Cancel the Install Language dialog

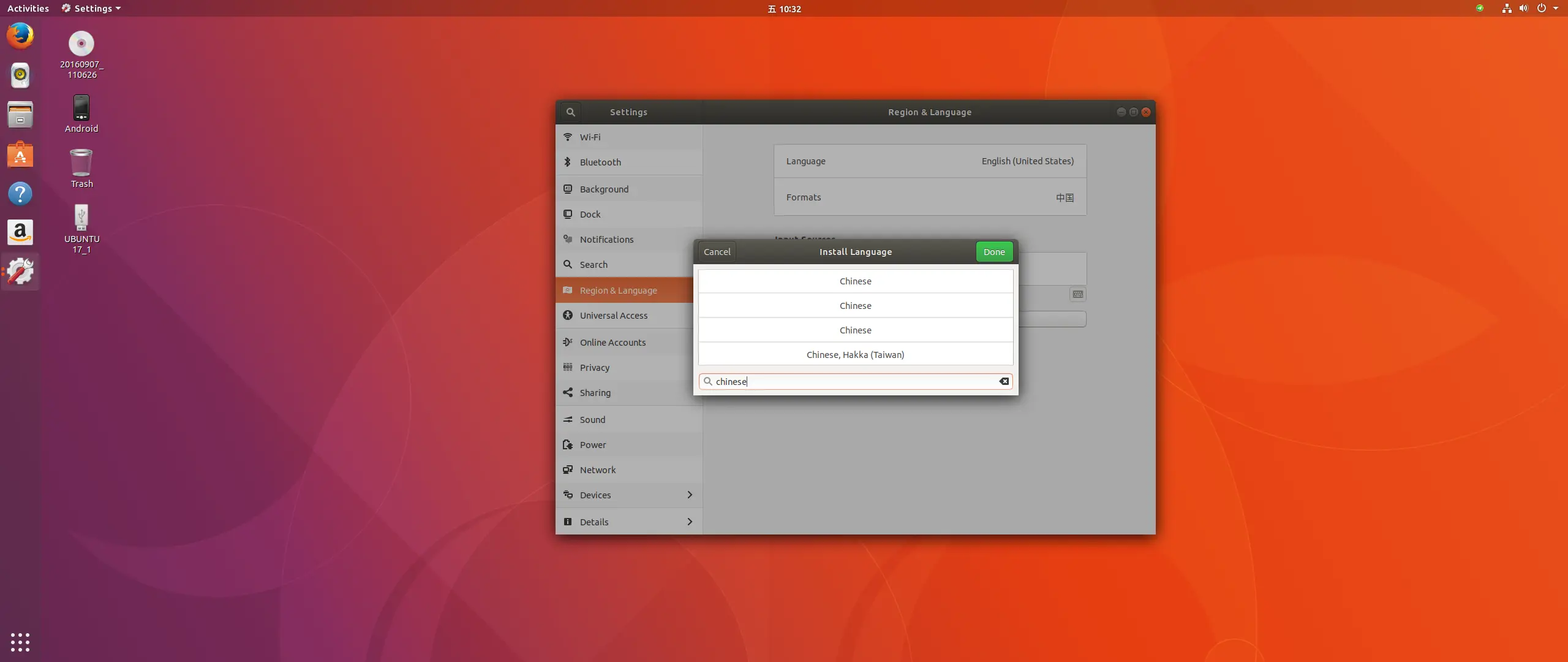point(716,251)
